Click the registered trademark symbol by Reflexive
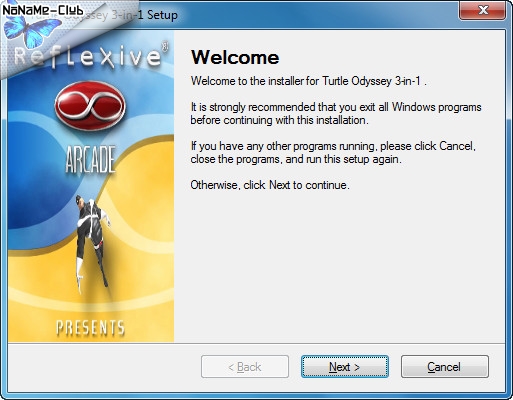This screenshot has width=513, height=400. coord(165,46)
